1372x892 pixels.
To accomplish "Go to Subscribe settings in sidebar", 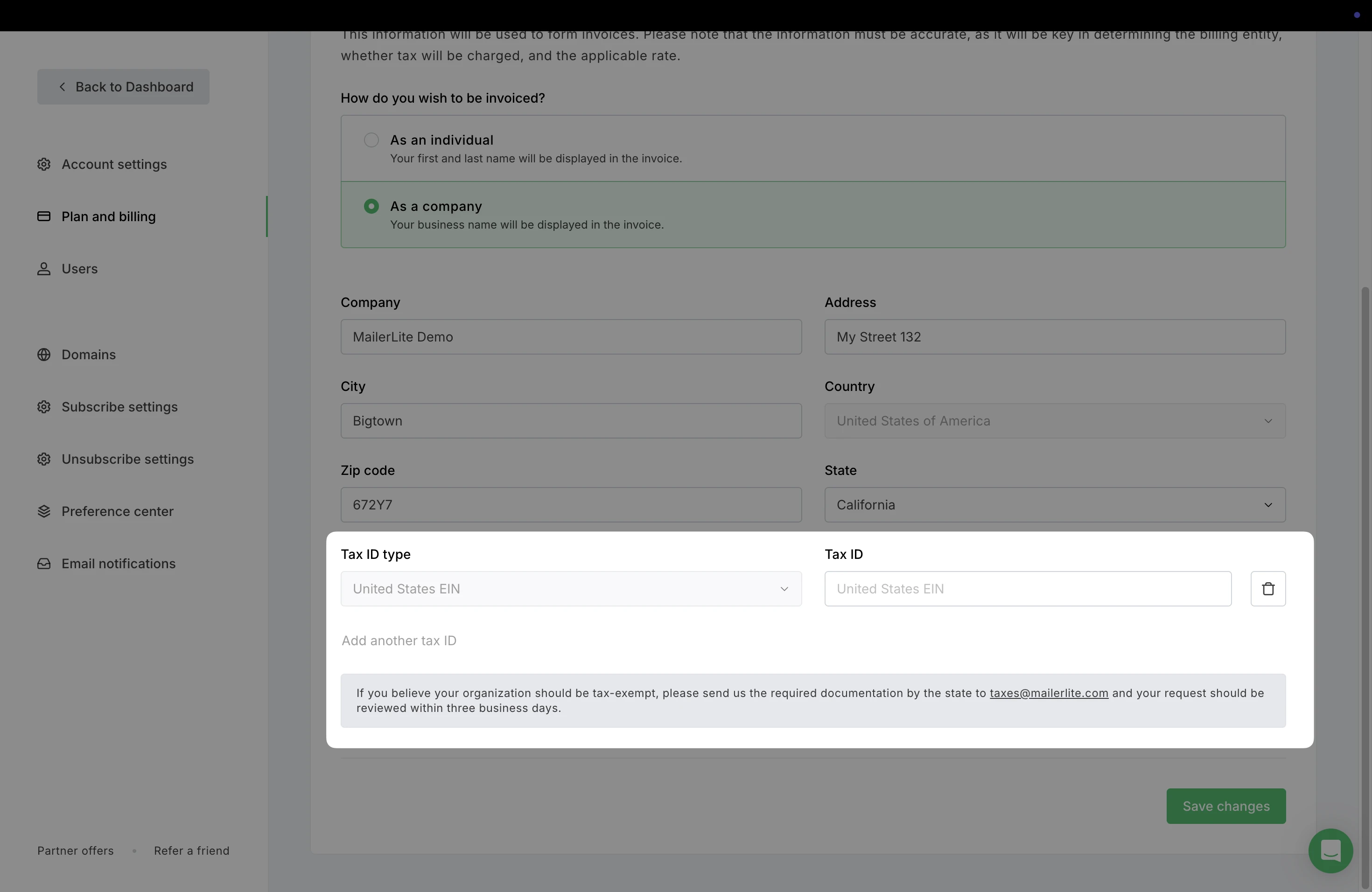I will pos(119,407).
